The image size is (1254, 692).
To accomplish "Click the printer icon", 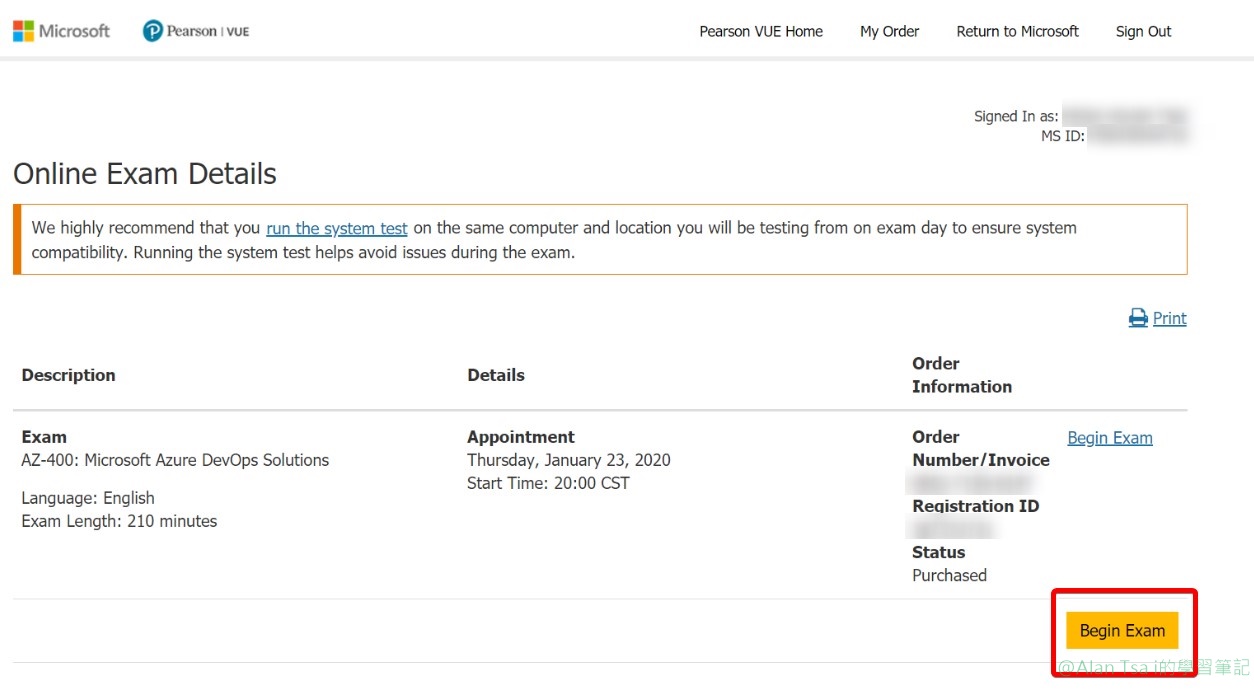I will point(1138,318).
